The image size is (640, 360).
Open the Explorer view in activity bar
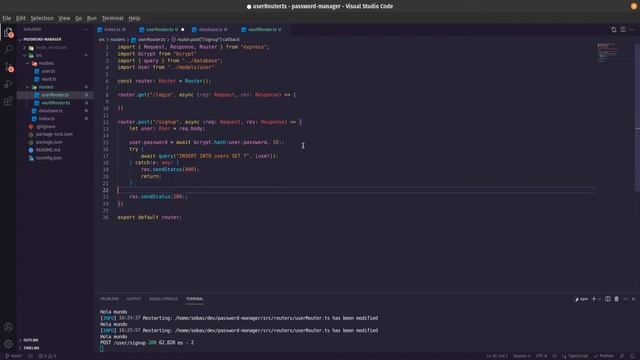pyautogui.click(x=8, y=32)
